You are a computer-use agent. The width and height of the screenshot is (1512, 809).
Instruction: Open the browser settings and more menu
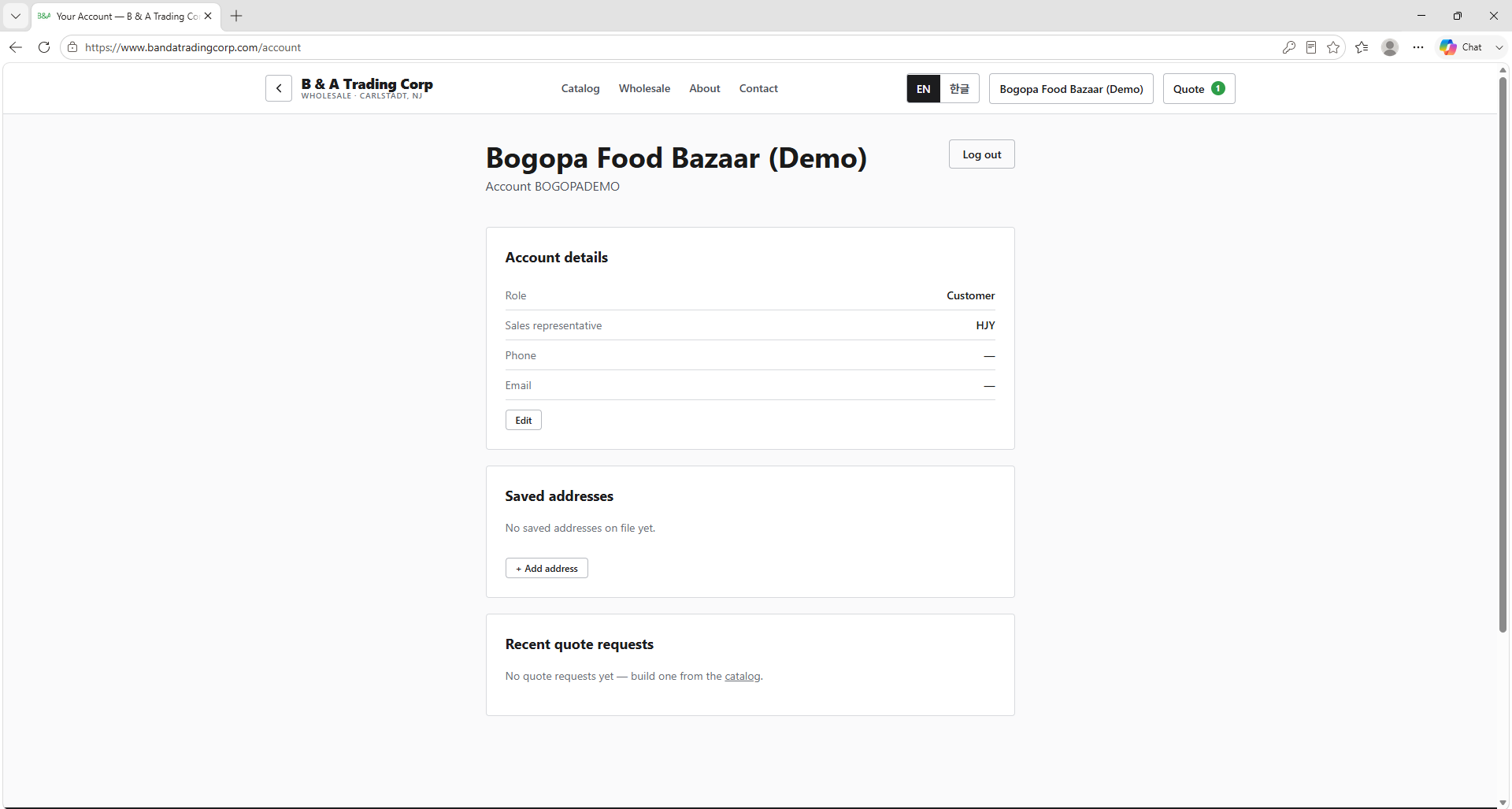(1418, 47)
